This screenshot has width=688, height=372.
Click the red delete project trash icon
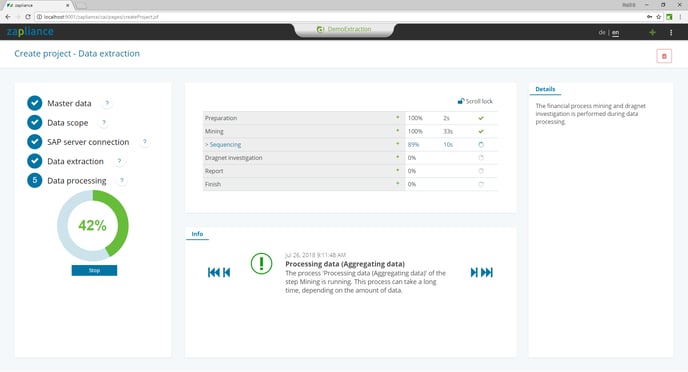click(664, 56)
